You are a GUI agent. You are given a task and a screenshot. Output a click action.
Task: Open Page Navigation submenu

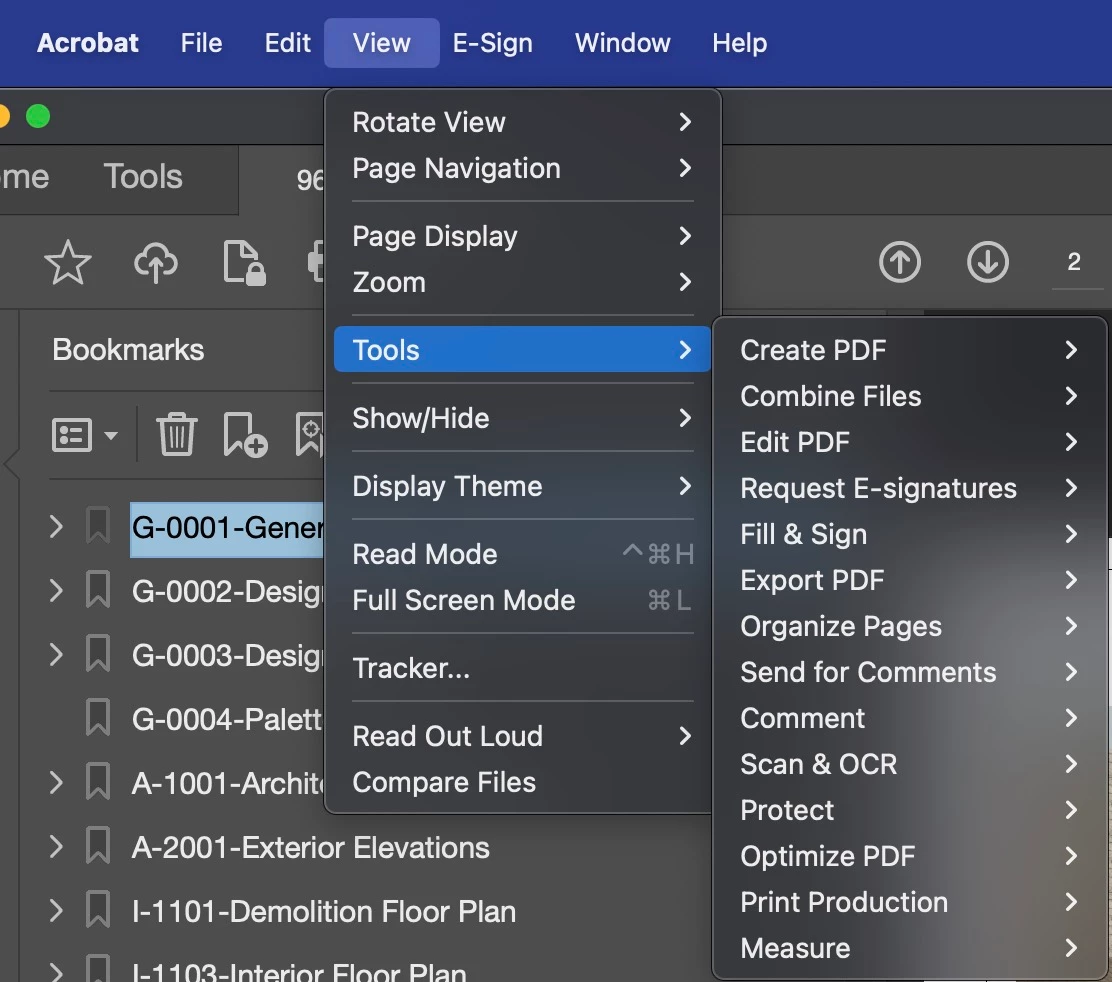click(x=523, y=168)
